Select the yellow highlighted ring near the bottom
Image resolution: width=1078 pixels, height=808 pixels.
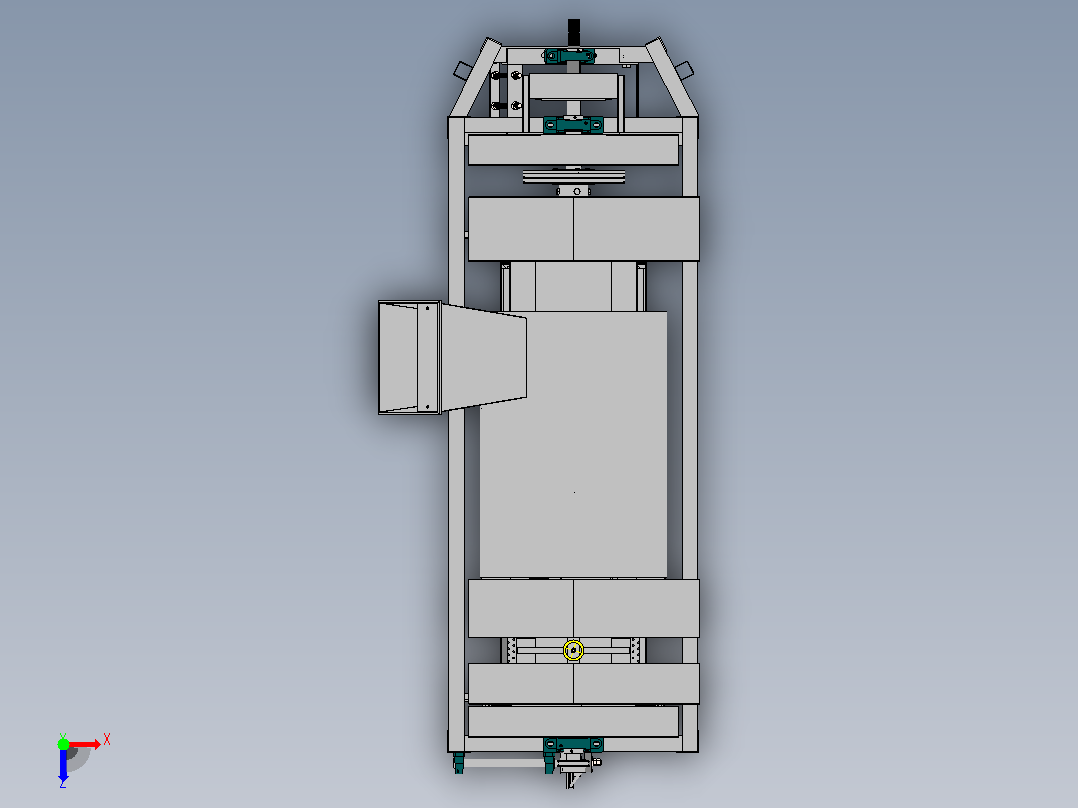click(x=573, y=651)
